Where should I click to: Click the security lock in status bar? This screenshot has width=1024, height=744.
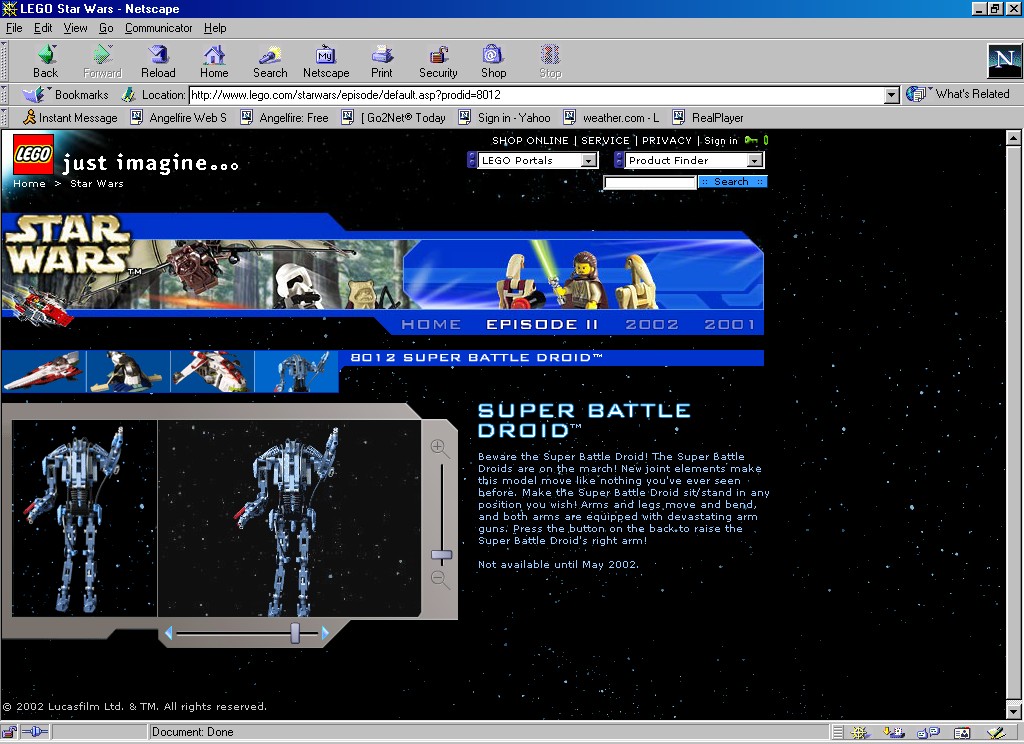(9, 732)
